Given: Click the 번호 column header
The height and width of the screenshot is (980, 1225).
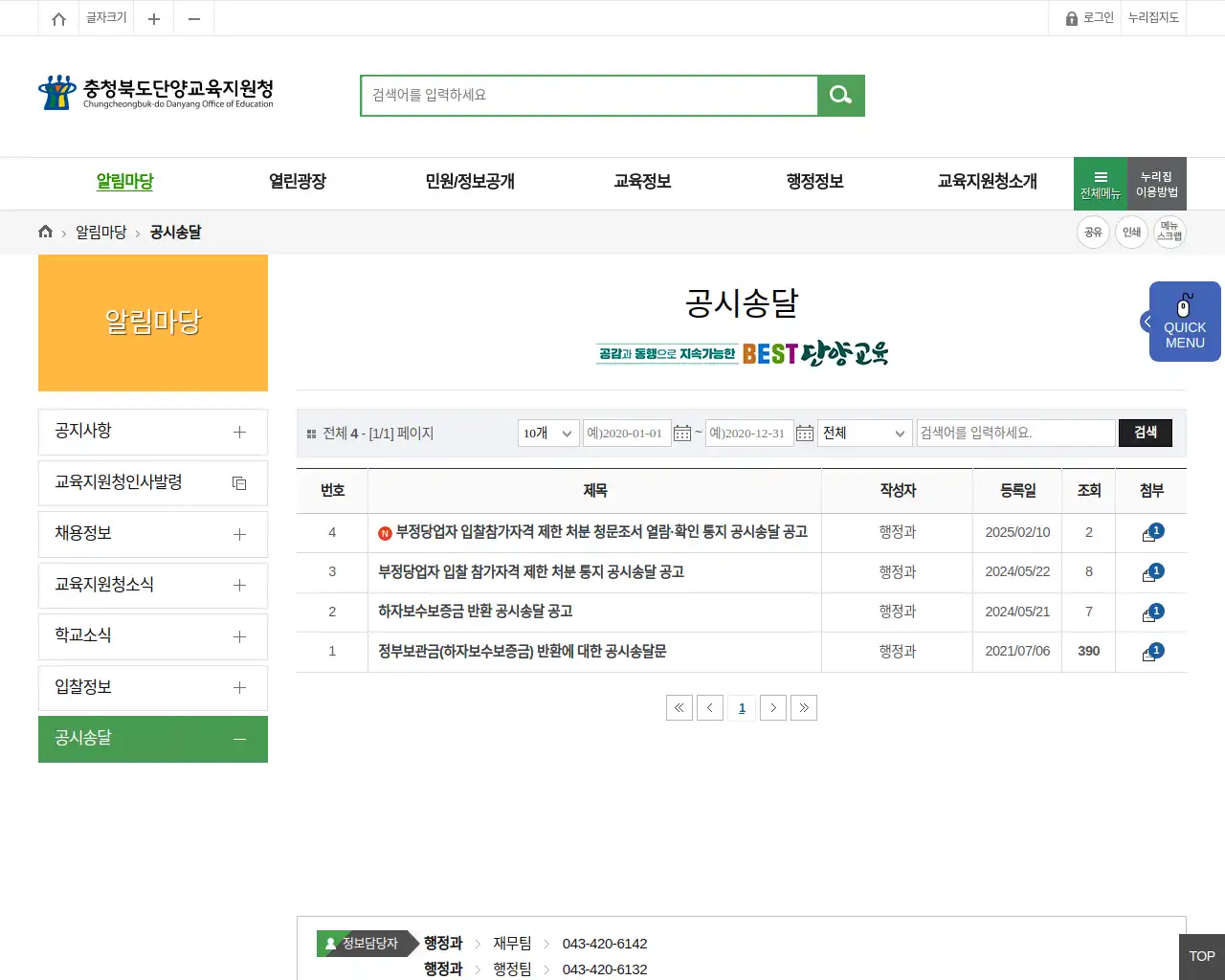Looking at the screenshot, I should point(332,491).
